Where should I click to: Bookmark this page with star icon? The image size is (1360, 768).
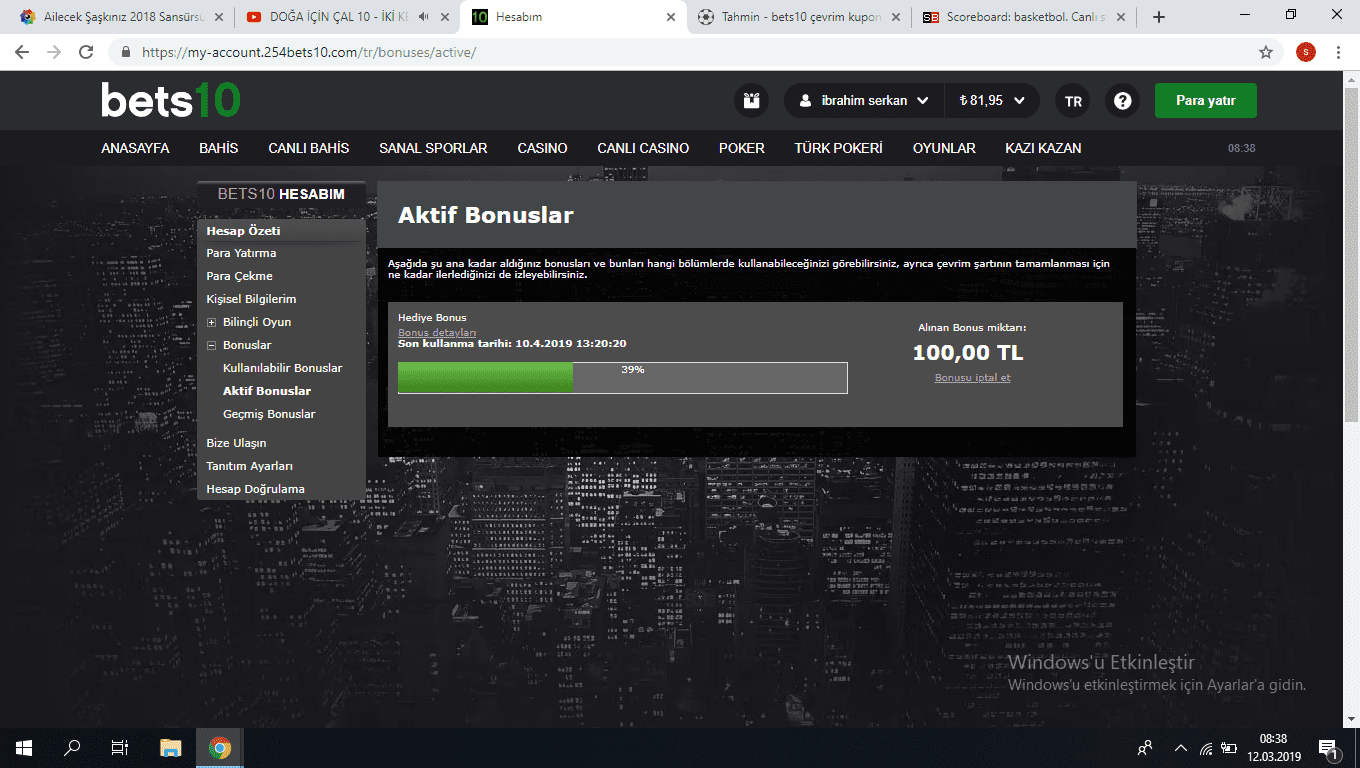click(1266, 52)
